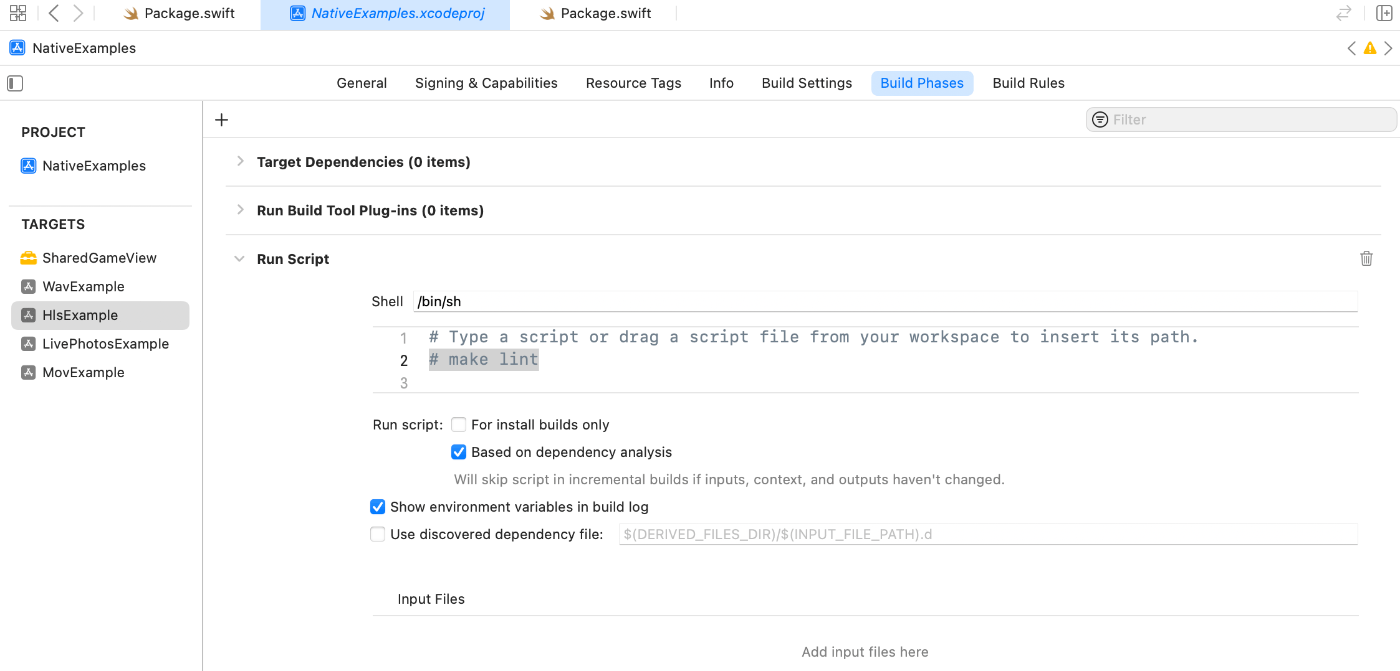The height and width of the screenshot is (671, 1400).
Task: Click the LivePhotosExample app target icon
Action: point(28,344)
